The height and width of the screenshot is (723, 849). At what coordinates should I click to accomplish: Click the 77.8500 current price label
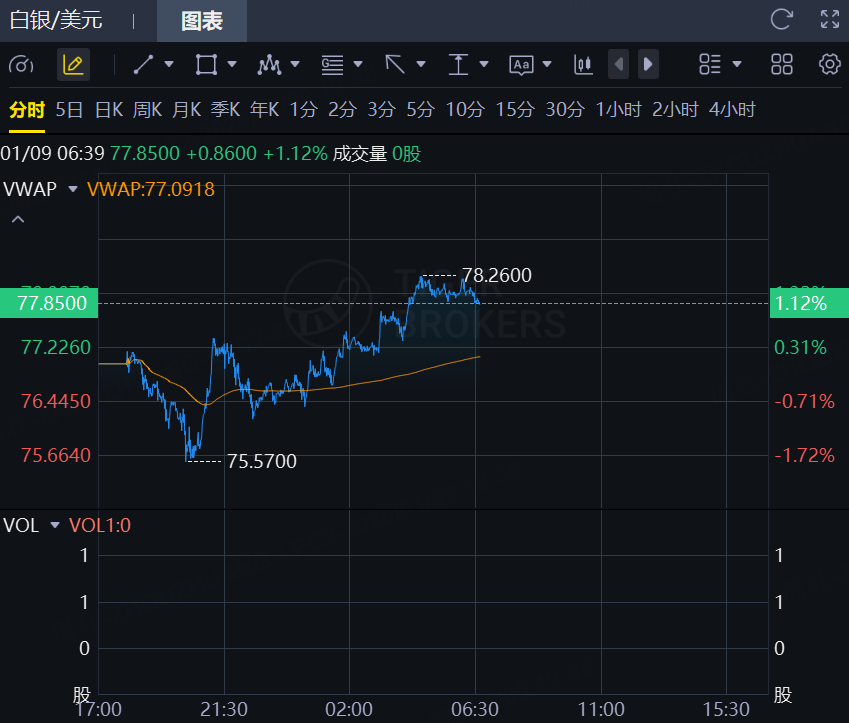[x=49, y=303]
